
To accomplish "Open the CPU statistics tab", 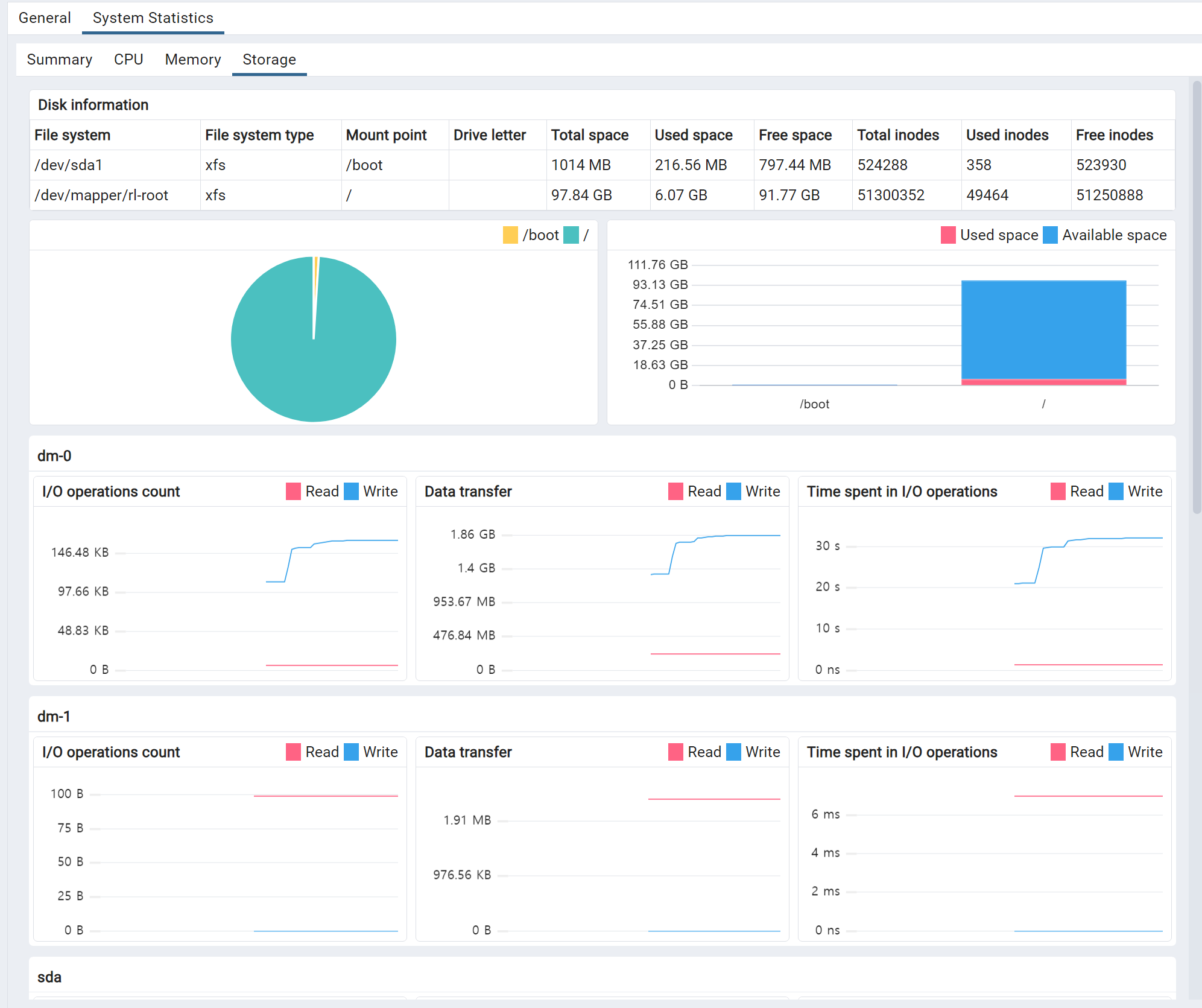I will point(128,60).
